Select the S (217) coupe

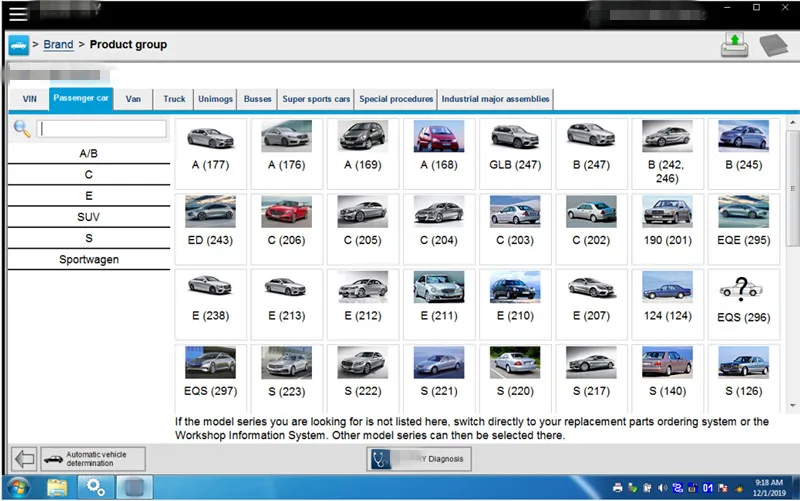(x=591, y=378)
